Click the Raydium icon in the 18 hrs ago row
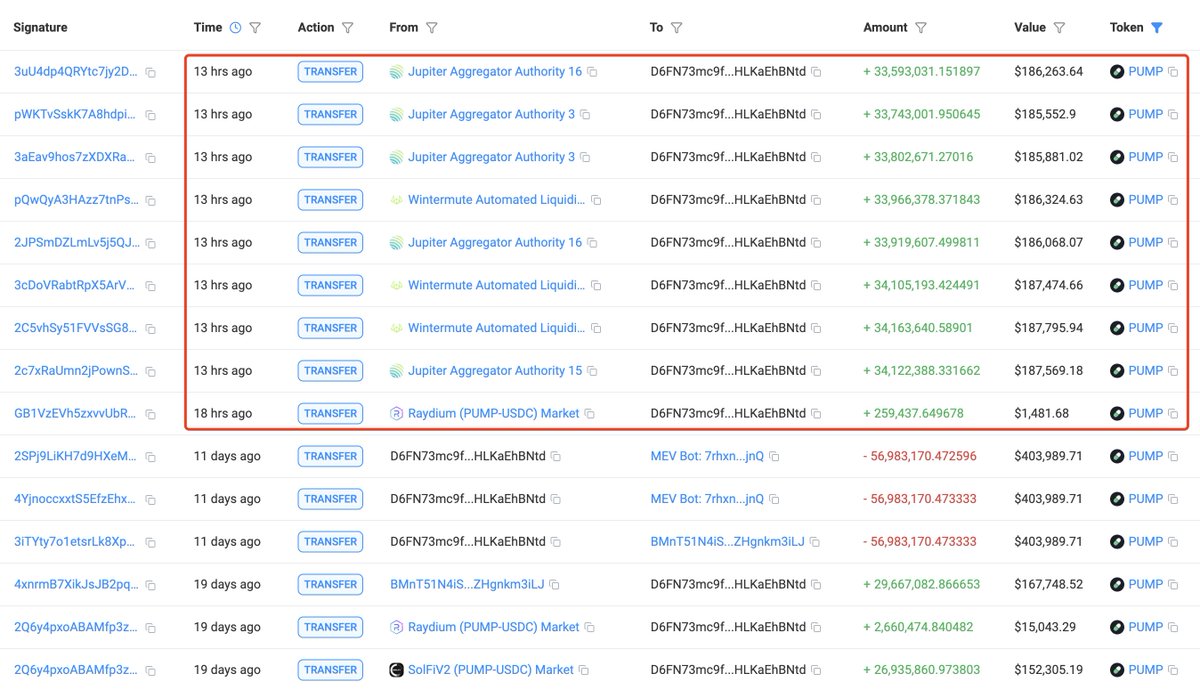The image size is (1200, 690). pyautogui.click(x=397, y=414)
